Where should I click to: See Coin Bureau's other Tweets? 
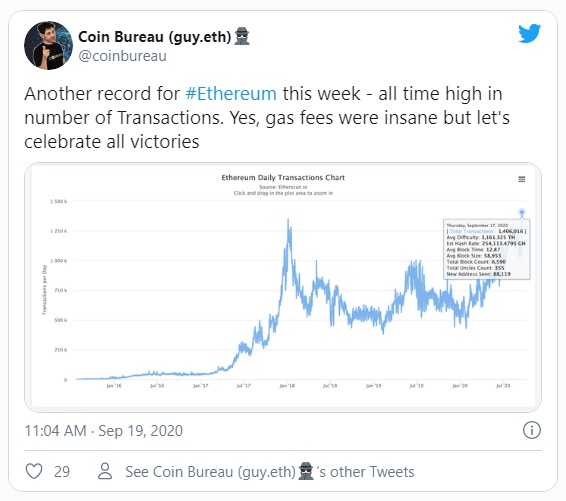pos(270,471)
